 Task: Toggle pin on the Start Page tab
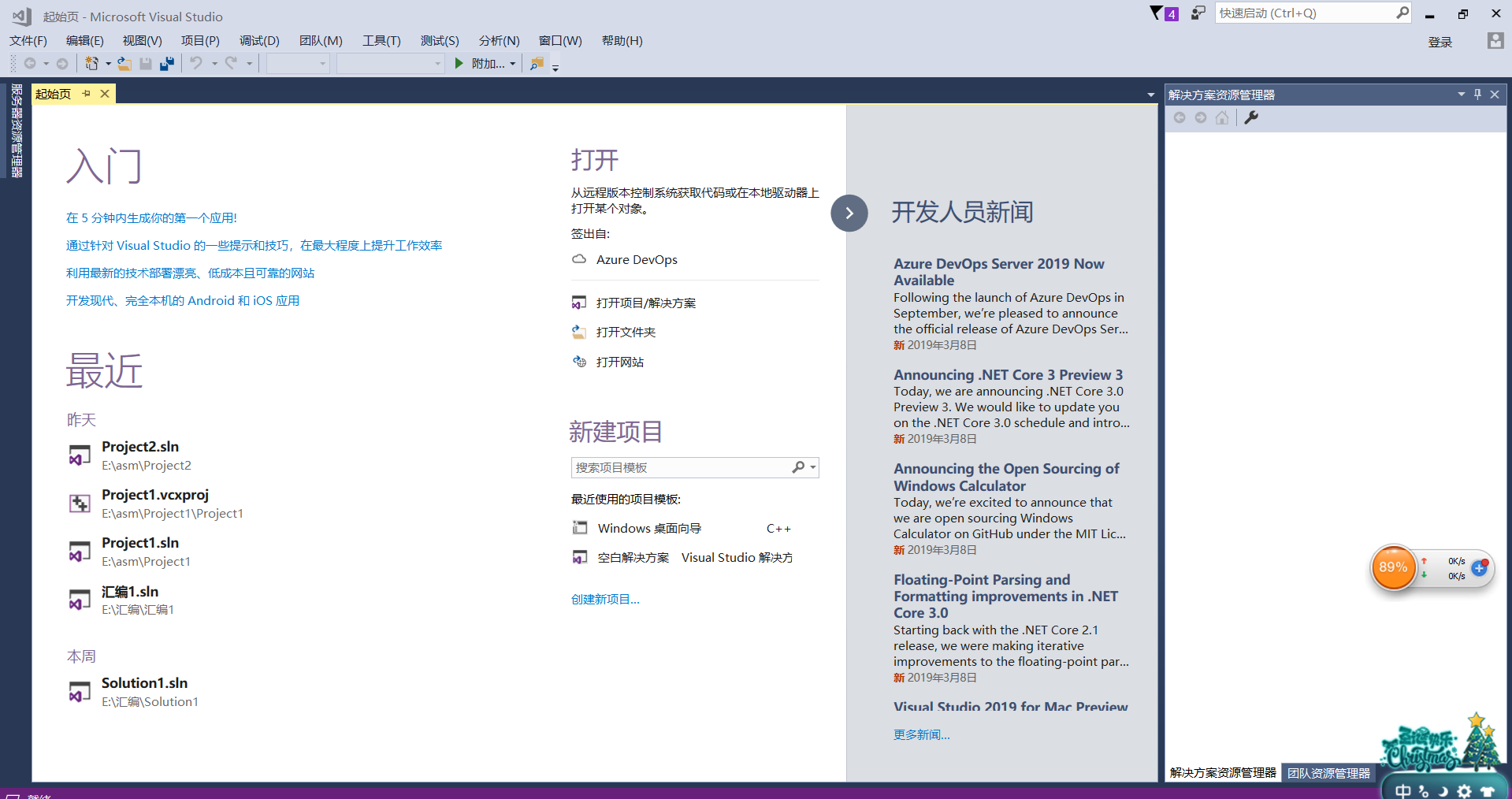click(x=87, y=94)
